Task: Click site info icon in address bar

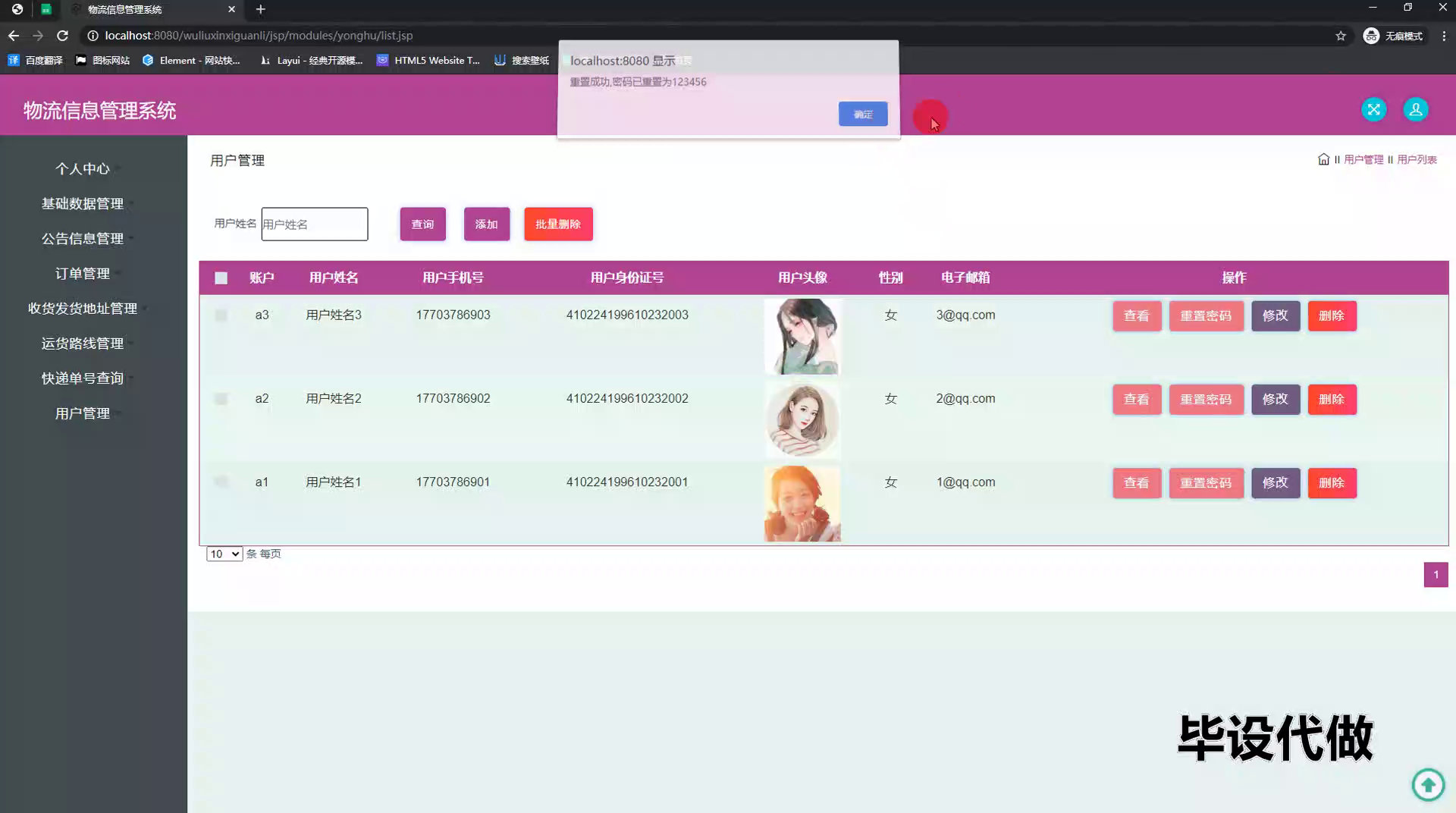Action: click(93, 36)
